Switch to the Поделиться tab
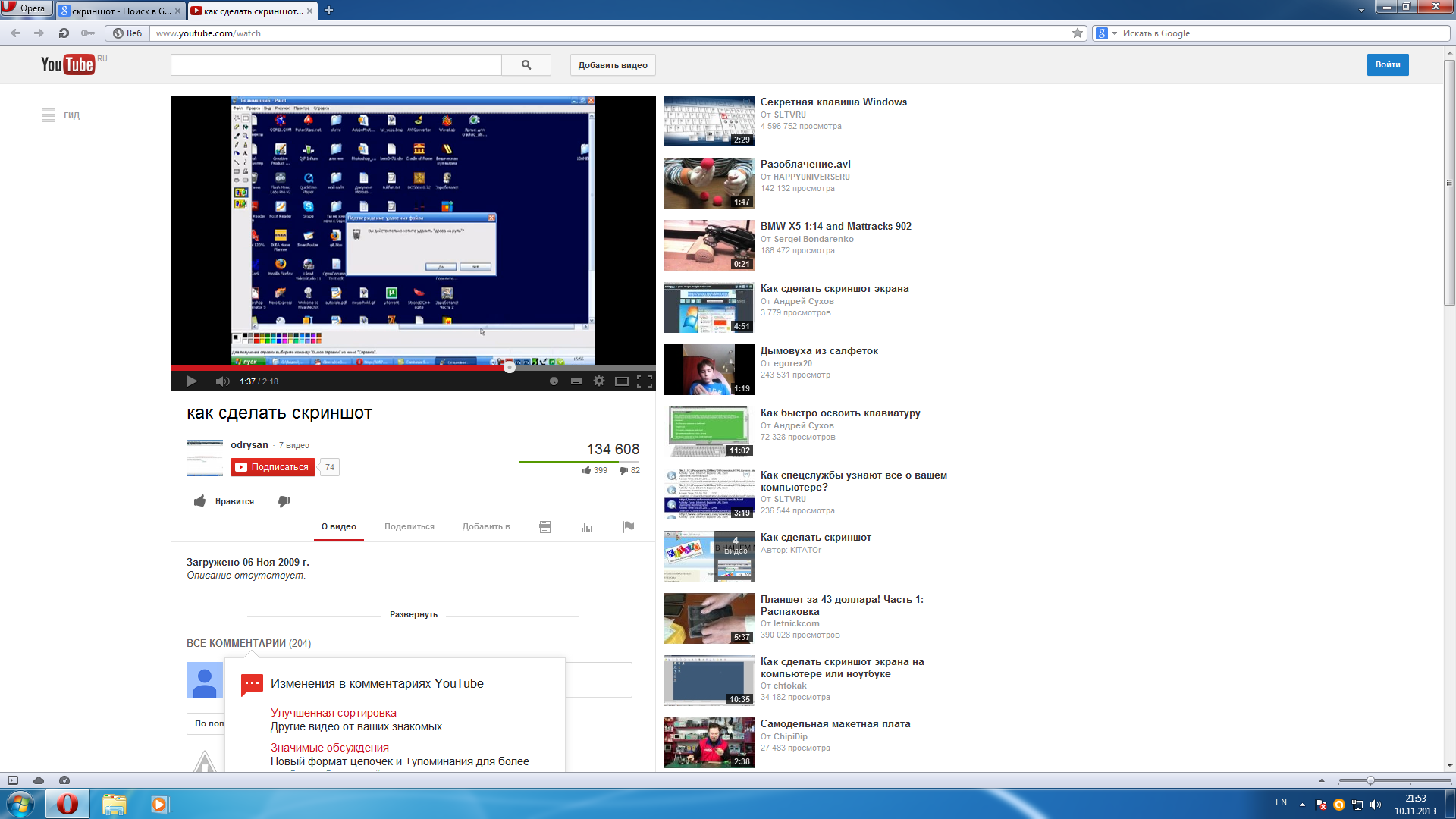This screenshot has width=1456, height=819. (409, 526)
